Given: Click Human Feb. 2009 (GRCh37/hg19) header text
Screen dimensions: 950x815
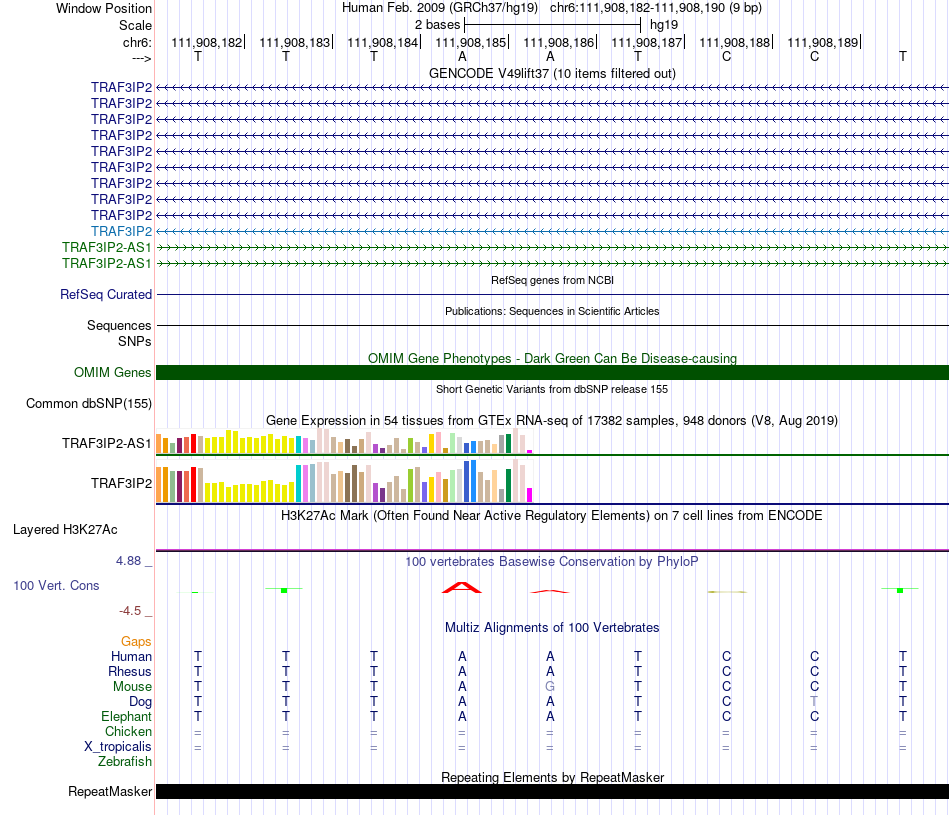Looking at the screenshot, I should [440, 8].
